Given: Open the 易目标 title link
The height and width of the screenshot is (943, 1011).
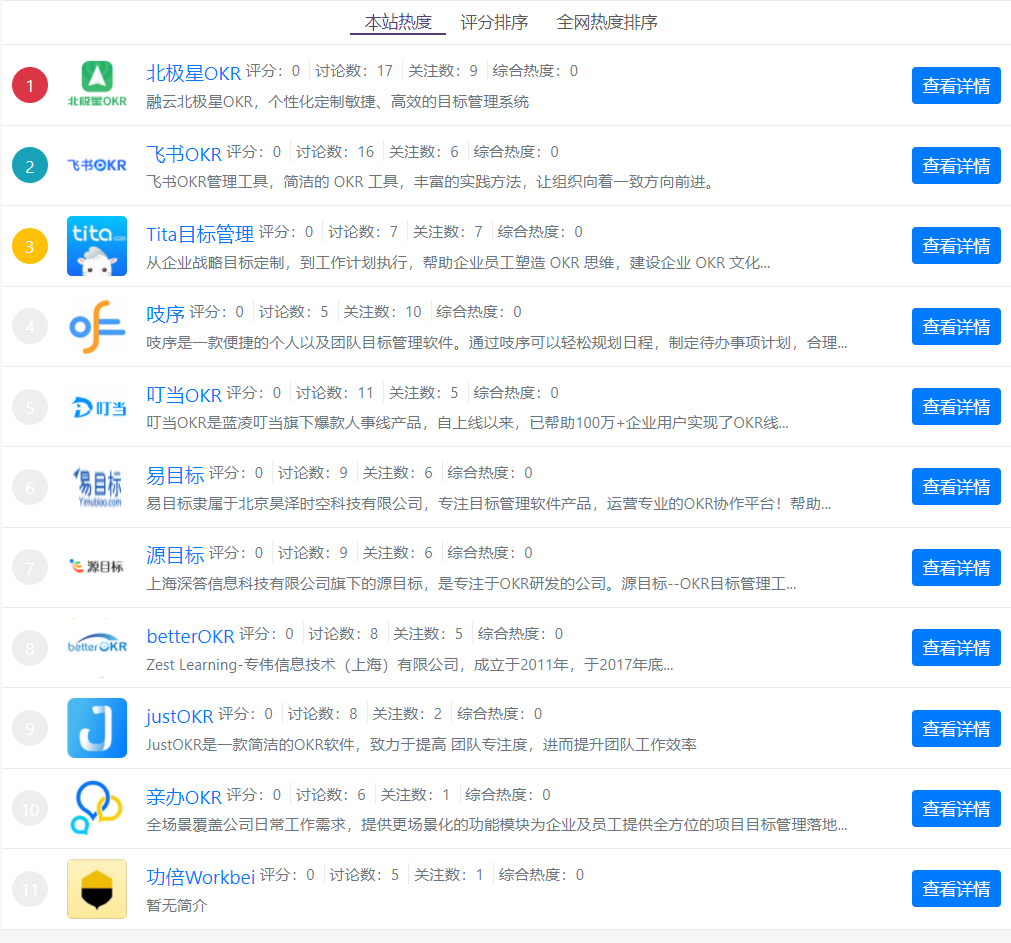Looking at the screenshot, I should [175, 475].
